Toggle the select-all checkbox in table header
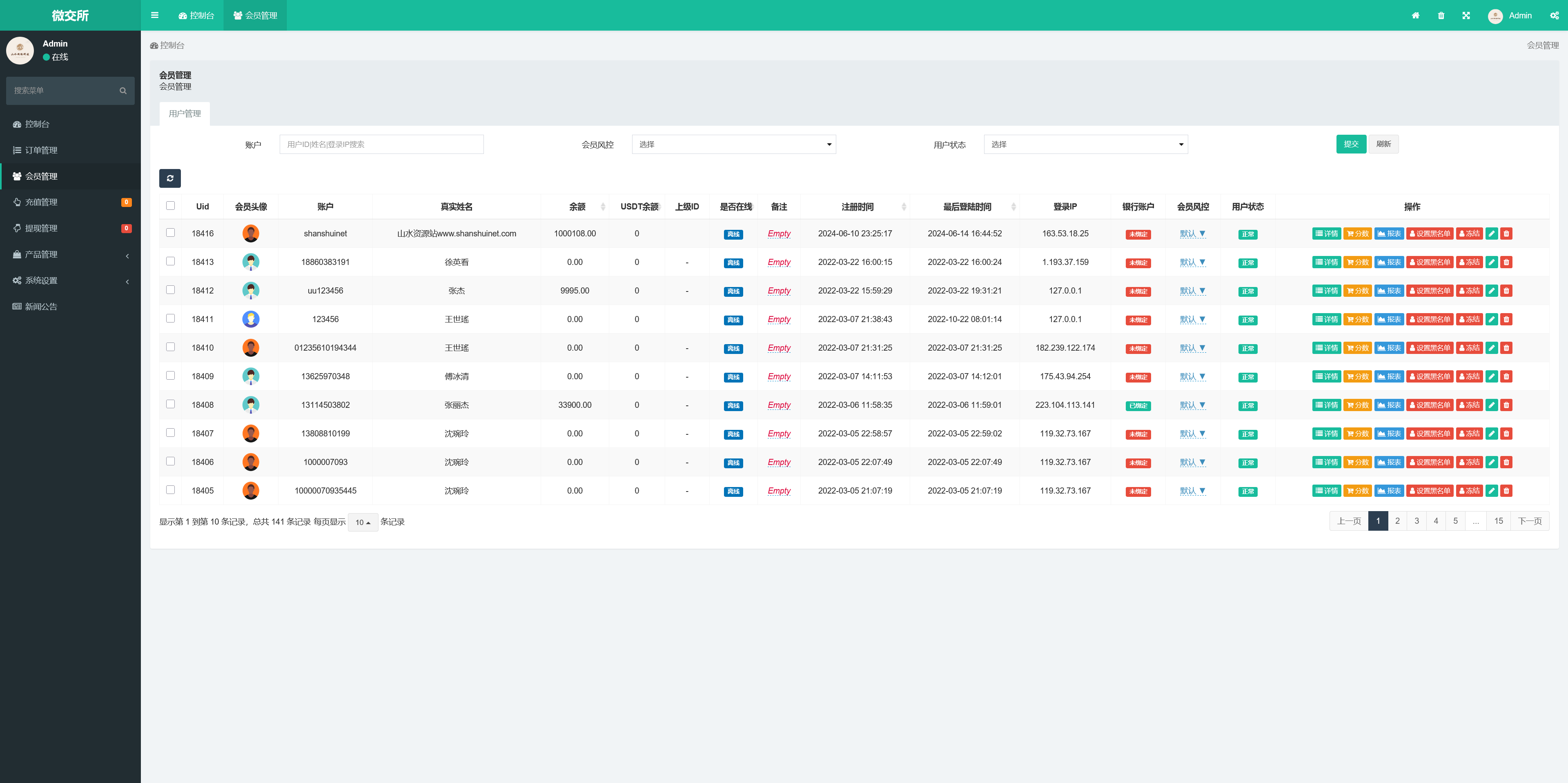Viewport: 1568px width, 783px height. point(170,206)
